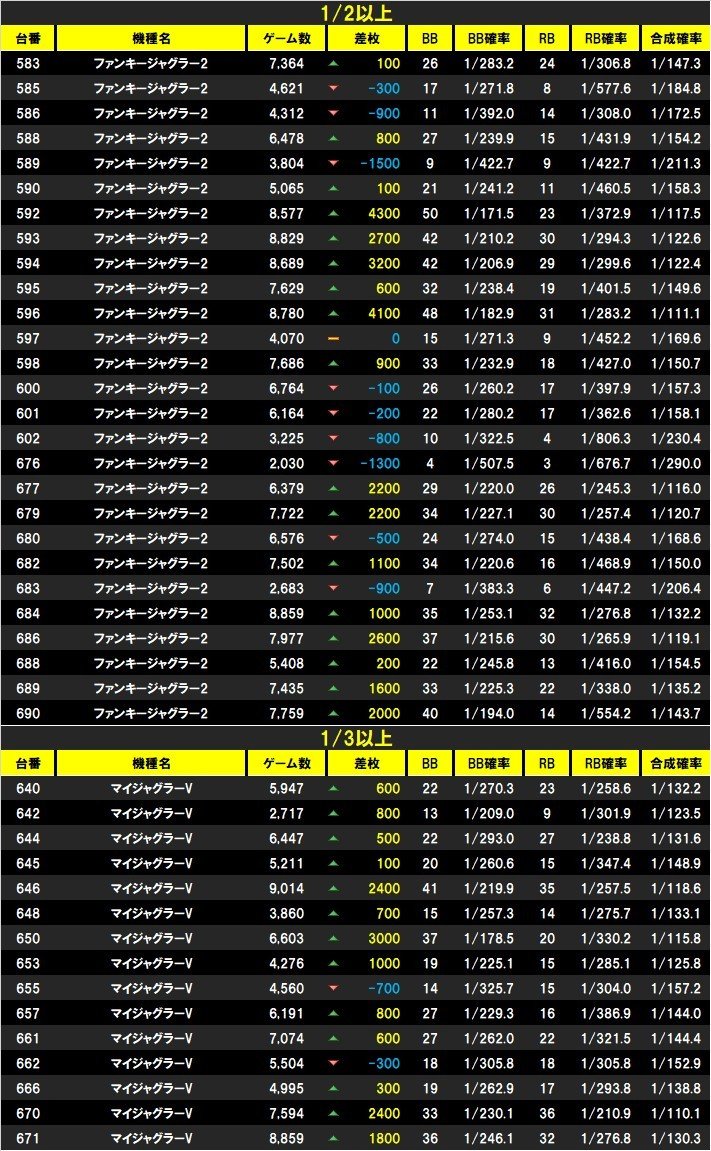Click the red down arrow in row 680
Viewport: 711px width, 1151px height.
coord(334,538)
